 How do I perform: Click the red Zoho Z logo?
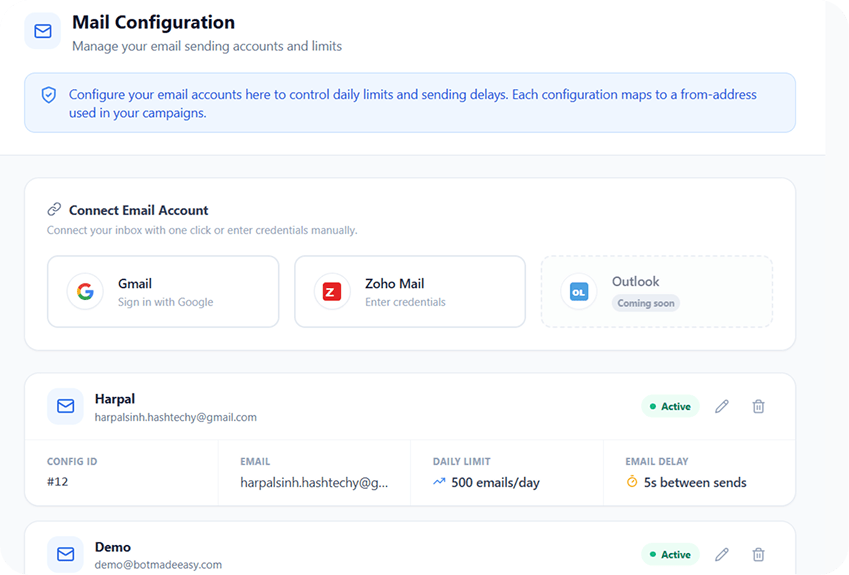(332, 292)
